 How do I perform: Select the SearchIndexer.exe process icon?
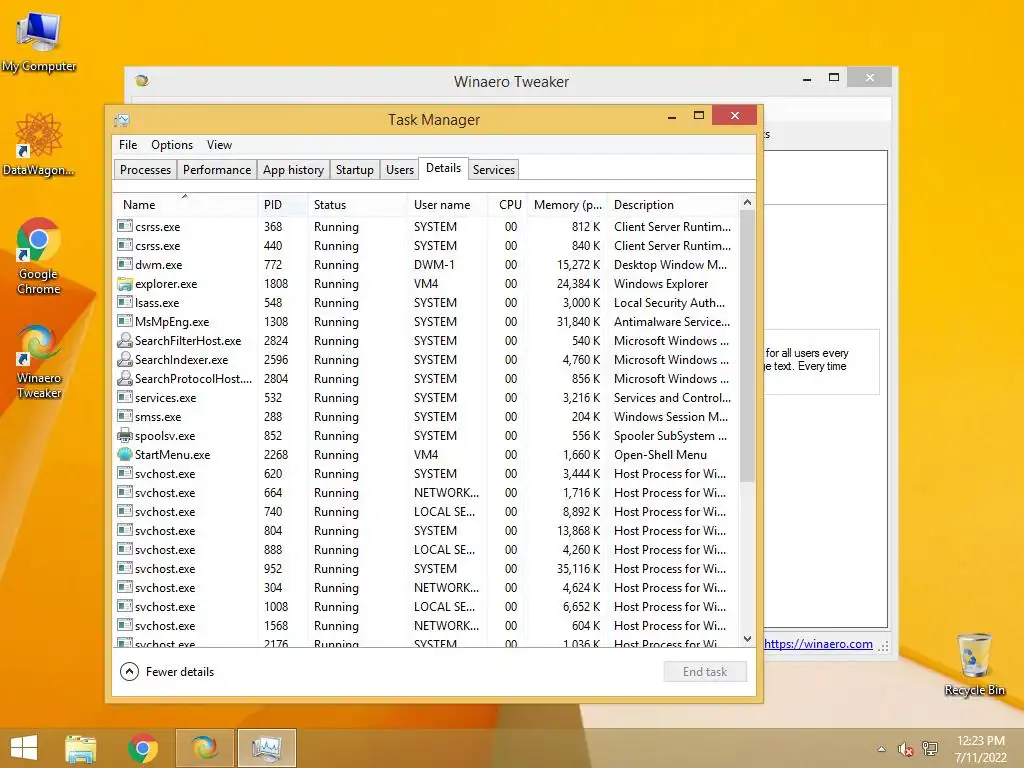(x=125, y=359)
